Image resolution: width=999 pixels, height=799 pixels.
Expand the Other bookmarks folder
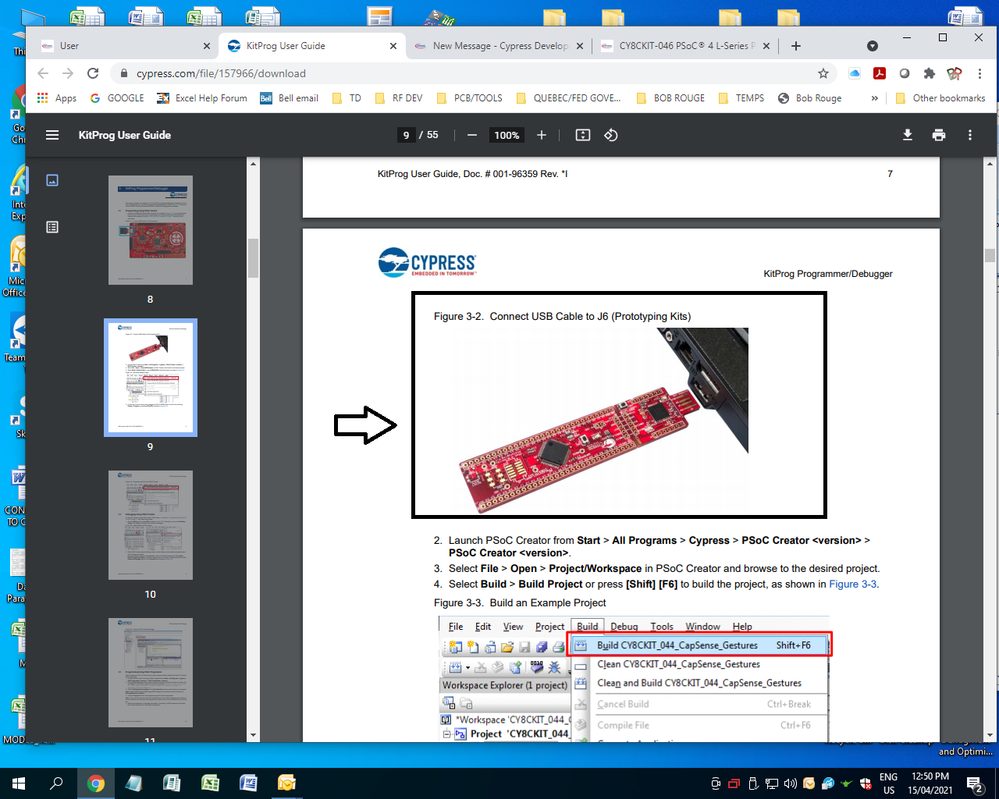click(x=940, y=98)
